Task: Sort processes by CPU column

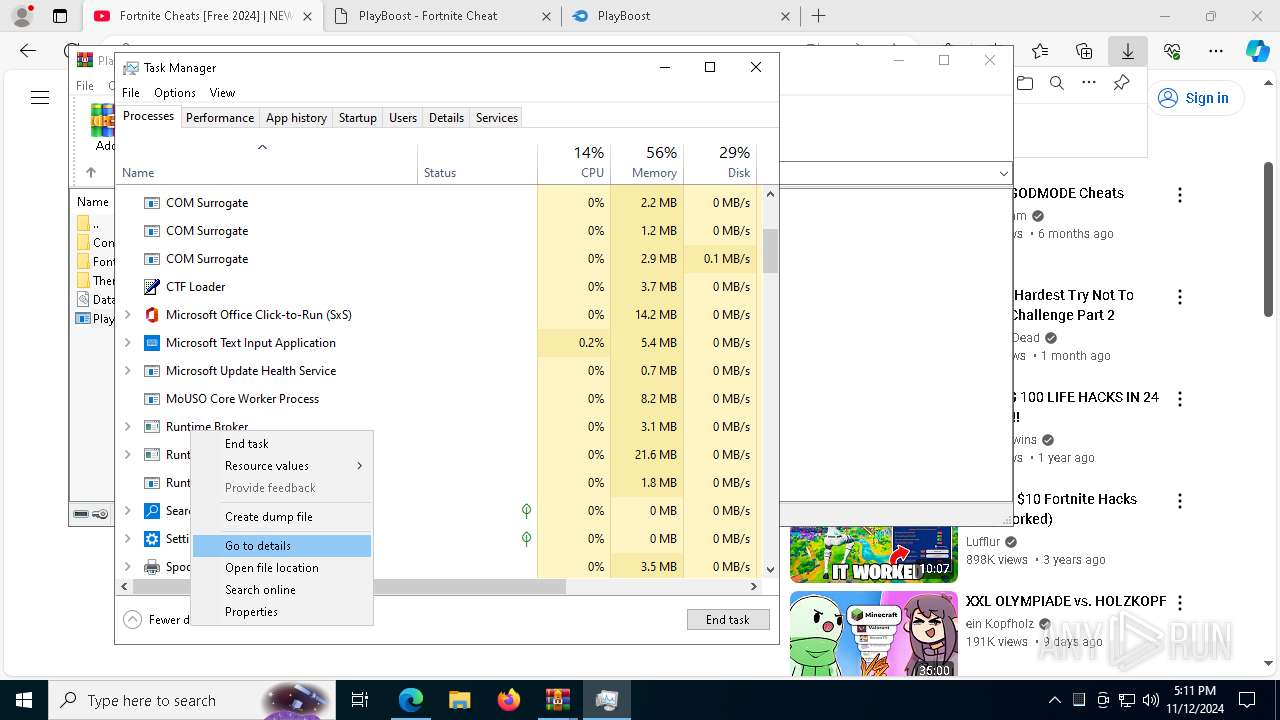Action: pos(574,162)
